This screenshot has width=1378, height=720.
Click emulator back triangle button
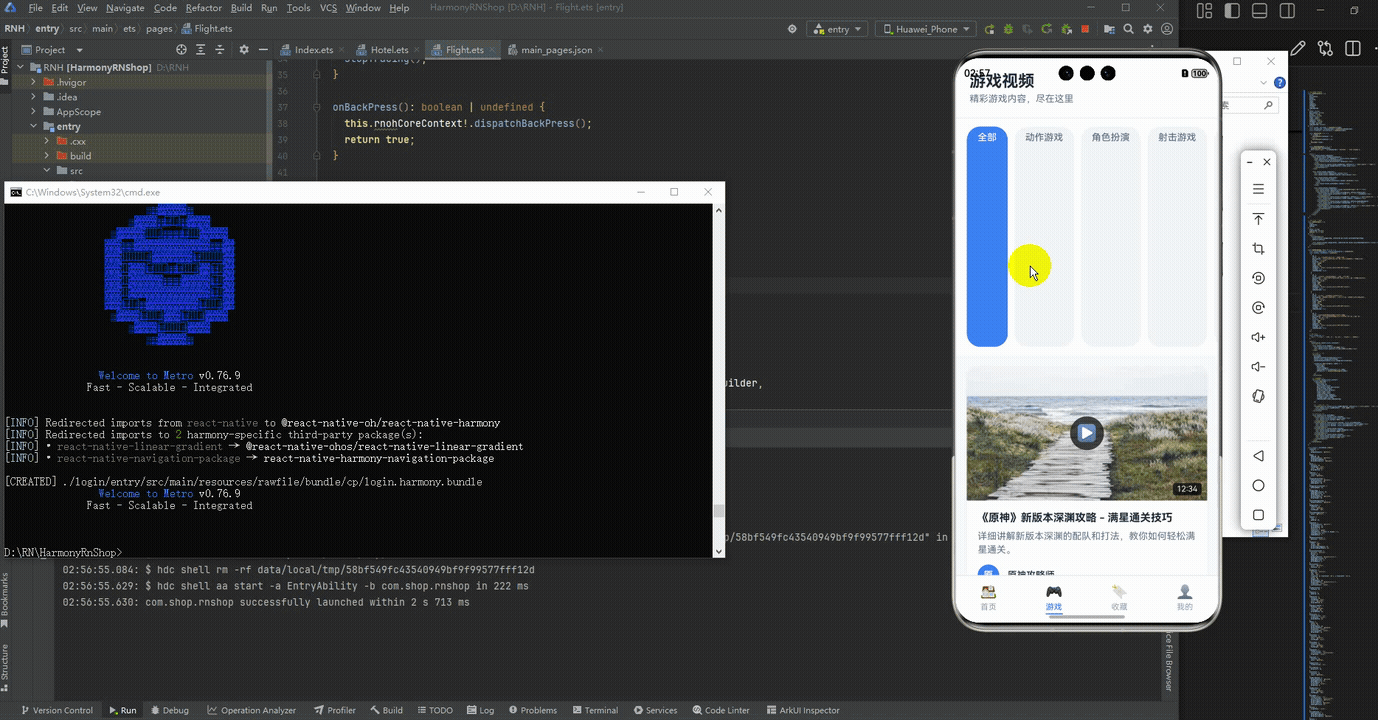1258,456
